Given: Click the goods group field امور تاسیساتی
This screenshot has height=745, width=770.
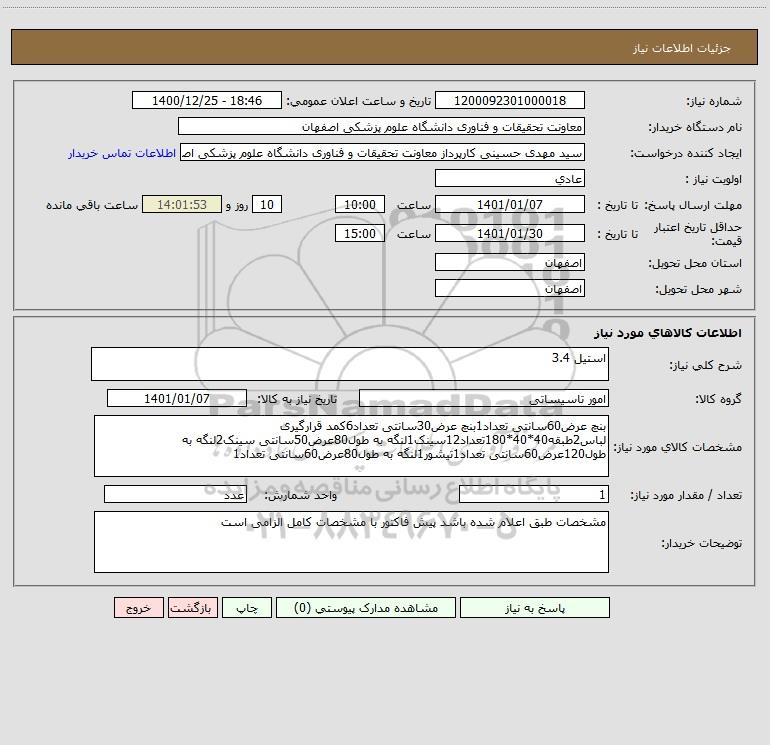Looking at the screenshot, I should pyautogui.click(x=484, y=398).
